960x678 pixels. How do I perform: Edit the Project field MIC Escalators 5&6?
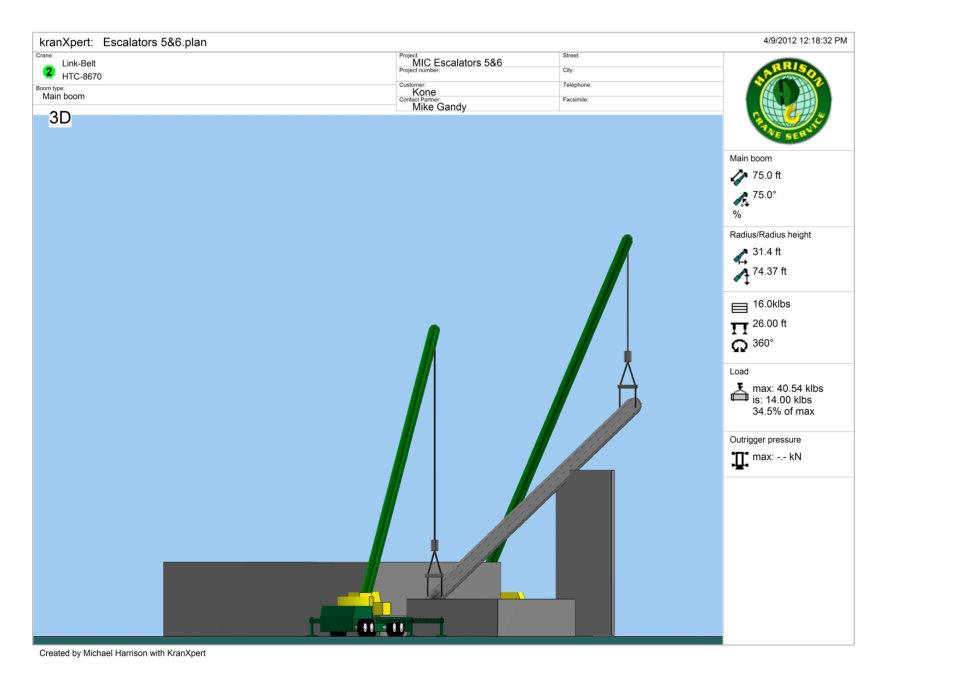coord(456,60)
